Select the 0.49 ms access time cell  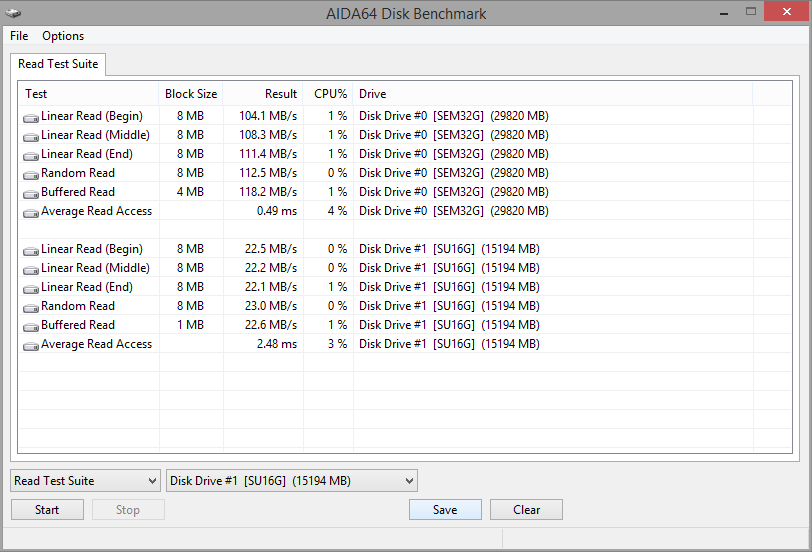click(277, 211)
